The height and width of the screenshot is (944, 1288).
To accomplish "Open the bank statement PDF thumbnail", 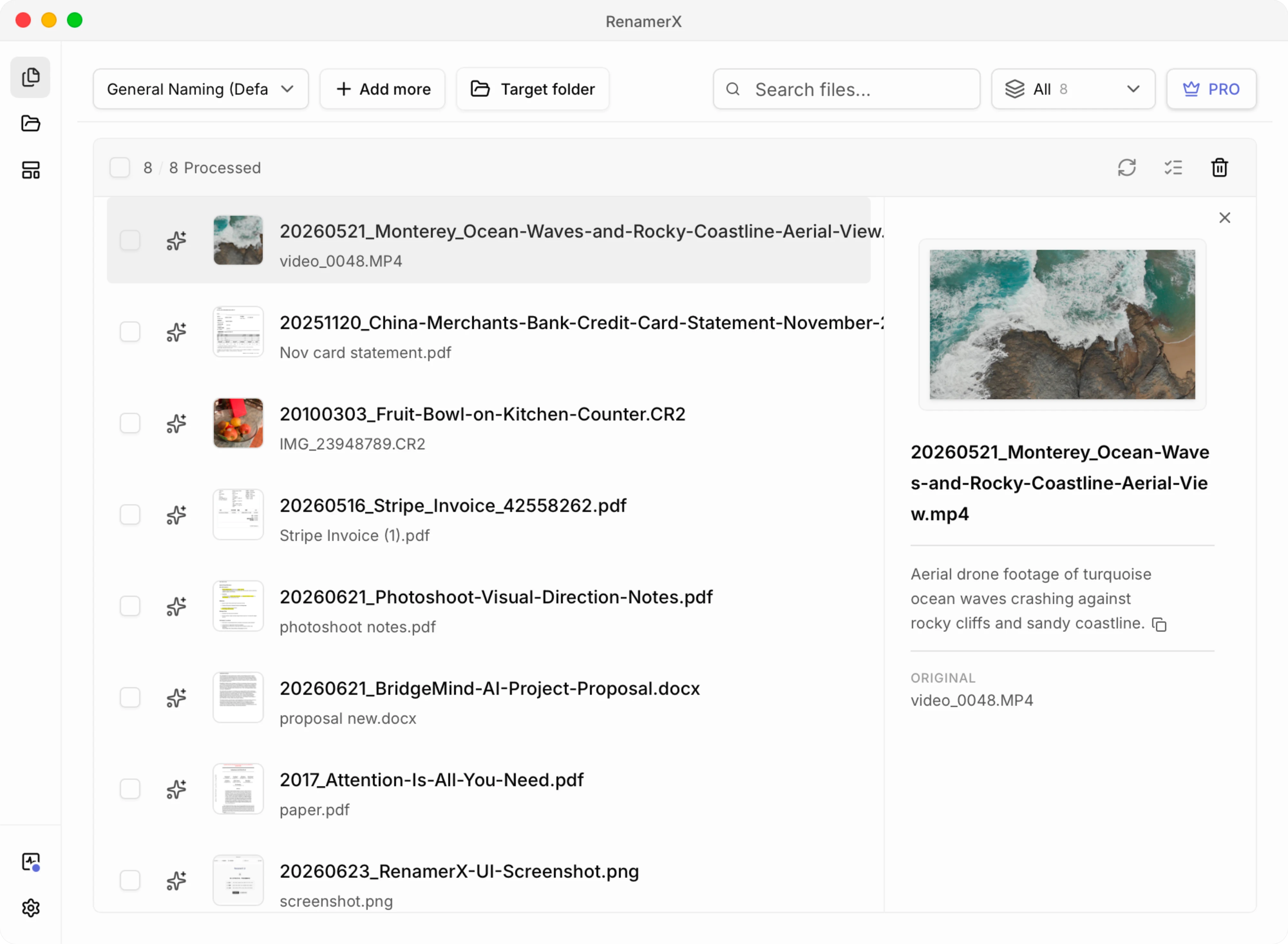I will [x=238, y=331].
